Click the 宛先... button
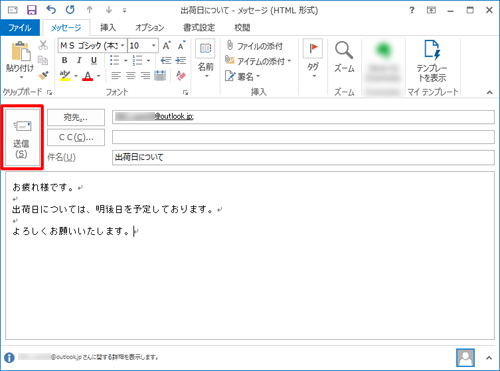500x371 pixels. click(76, 117)
